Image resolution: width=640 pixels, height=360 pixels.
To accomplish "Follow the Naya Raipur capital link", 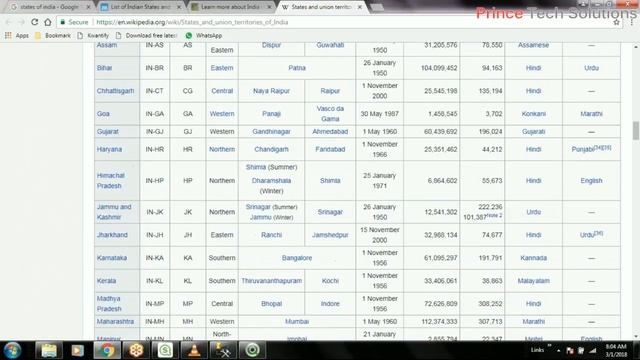I will coord(271,91).
